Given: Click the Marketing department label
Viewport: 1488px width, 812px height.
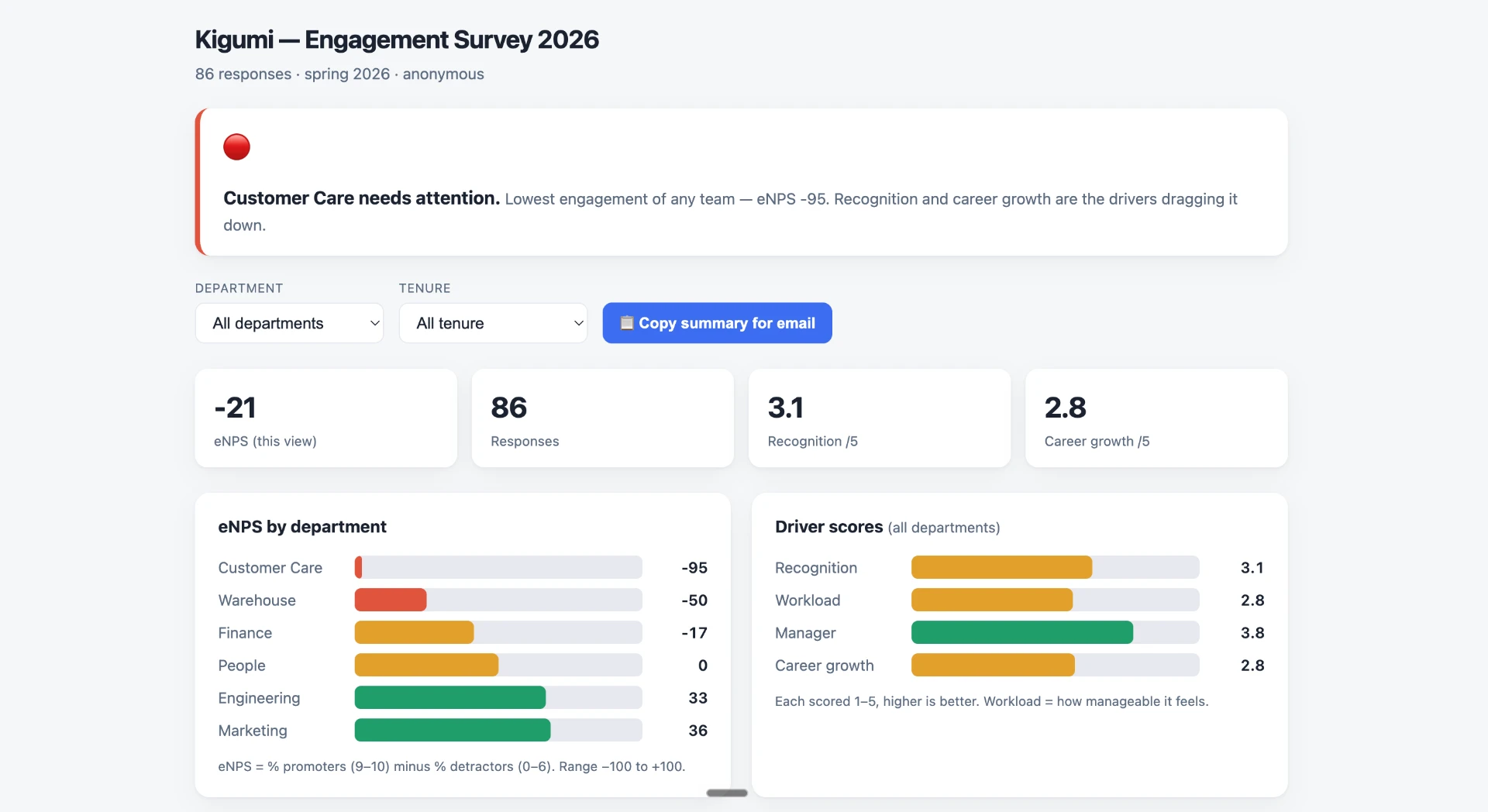Looking at the screenshot, I should coord(252,731).
